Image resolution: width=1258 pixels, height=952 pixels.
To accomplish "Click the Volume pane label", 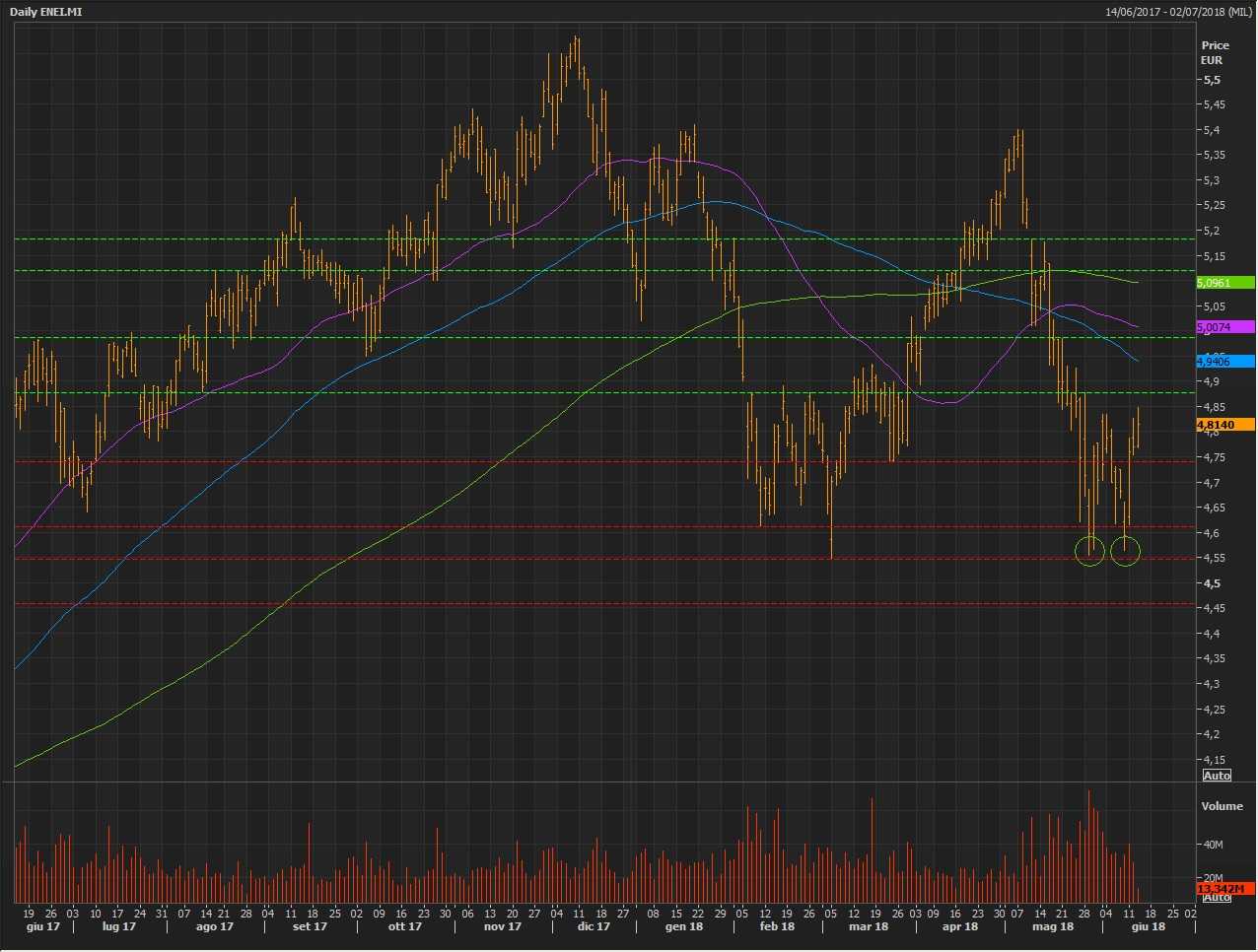I will [x=1222, y=806].
